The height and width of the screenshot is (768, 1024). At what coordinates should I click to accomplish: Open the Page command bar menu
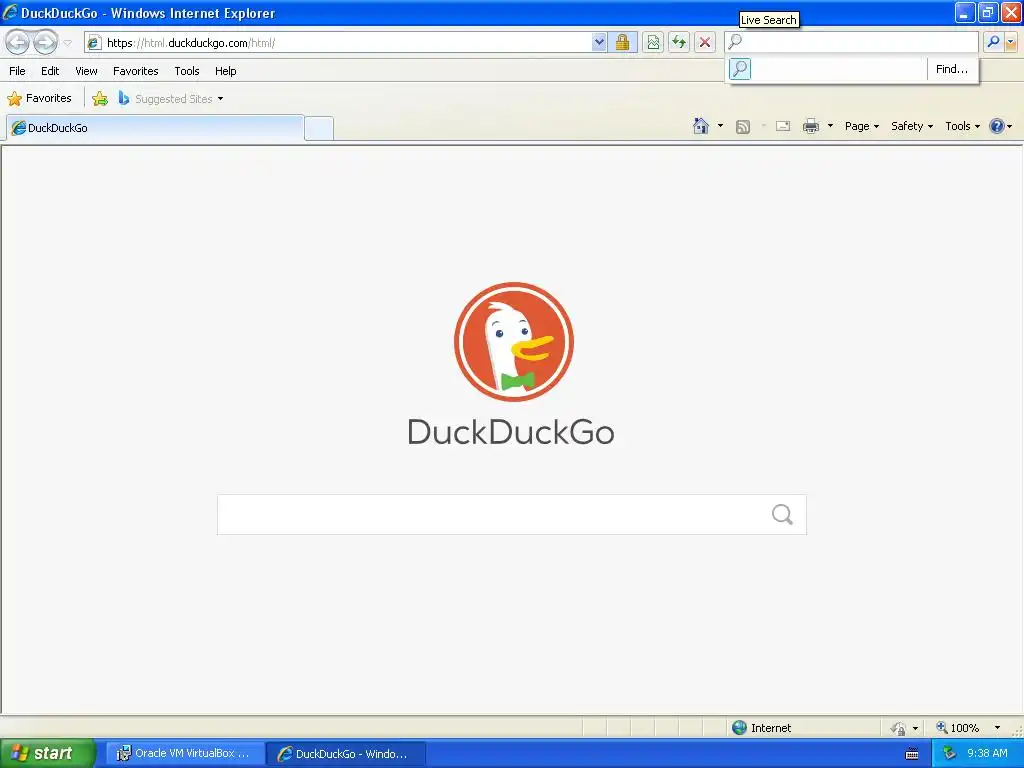[861, 126]
